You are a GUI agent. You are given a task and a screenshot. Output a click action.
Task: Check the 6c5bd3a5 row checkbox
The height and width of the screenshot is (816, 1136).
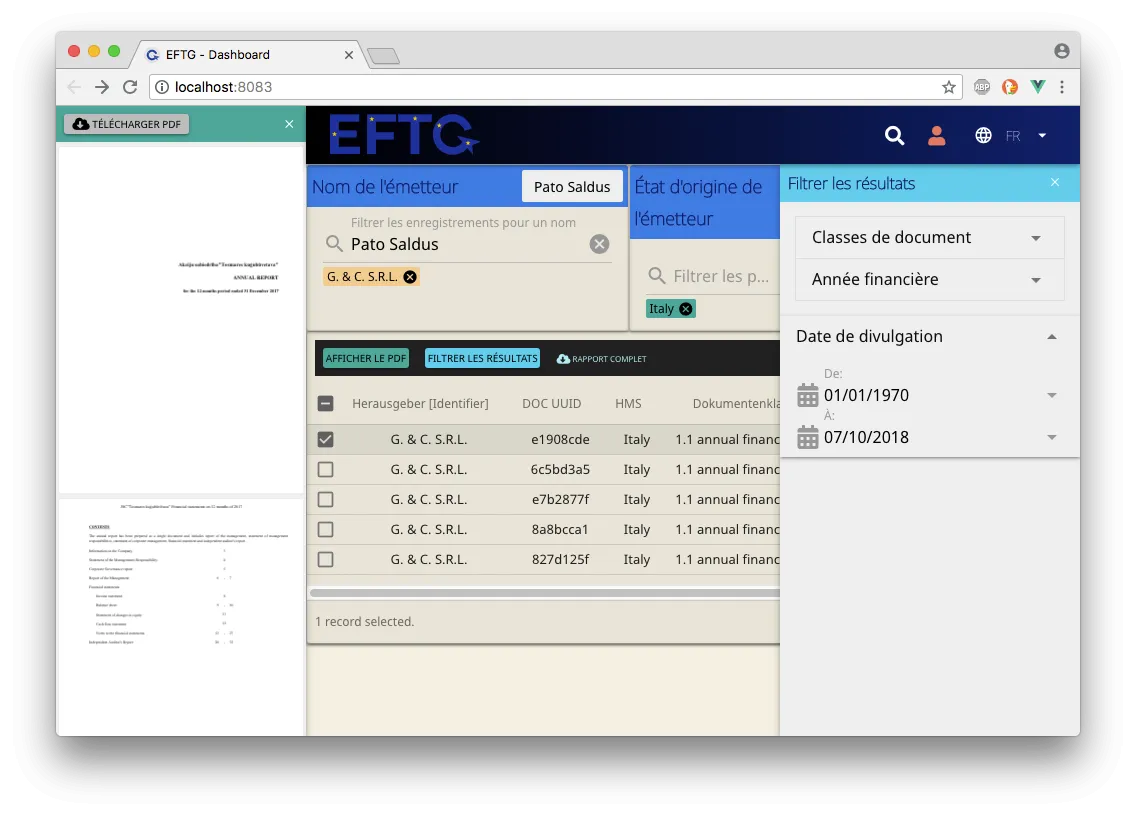click(325, 470)
